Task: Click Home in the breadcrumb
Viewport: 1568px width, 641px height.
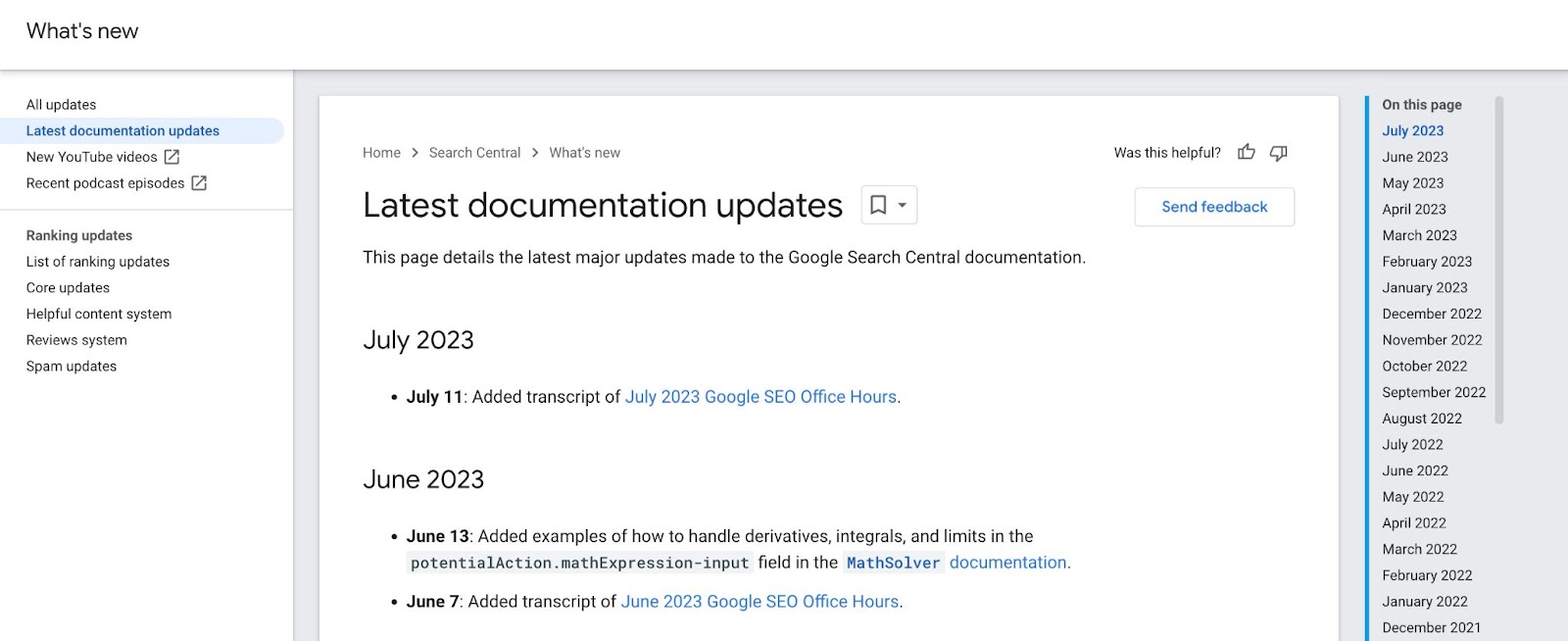Action: [381, 153]
